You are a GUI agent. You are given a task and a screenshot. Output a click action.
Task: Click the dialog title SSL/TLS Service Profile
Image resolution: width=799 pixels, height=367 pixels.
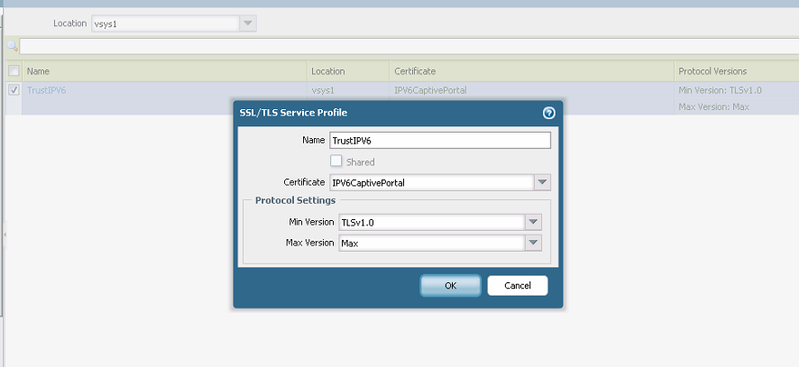[294, 113]
